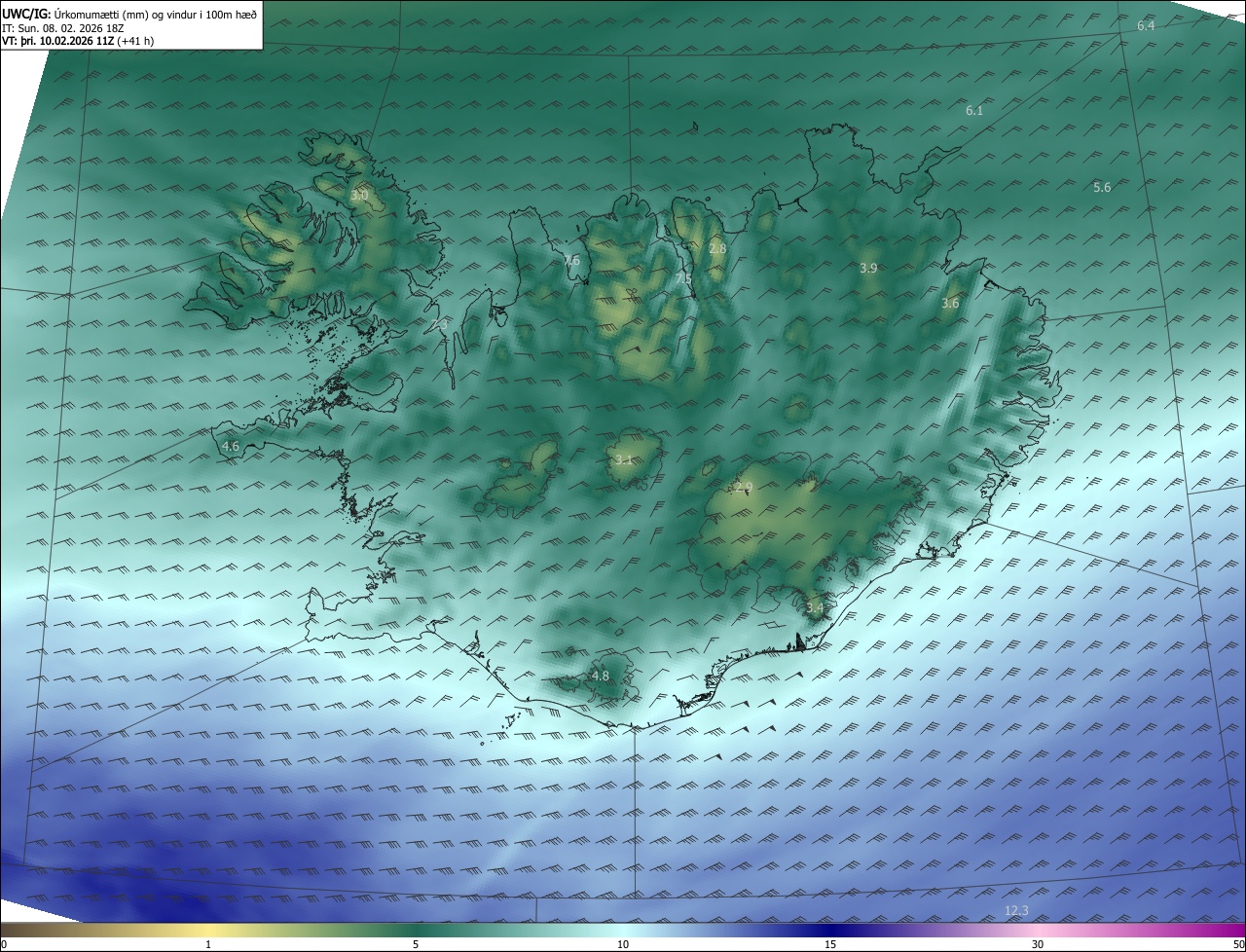The height and width of the screenshot is (952, 1246).
Task: Click the Westfjords value 3.0
Action: click(x=359, y=196)
